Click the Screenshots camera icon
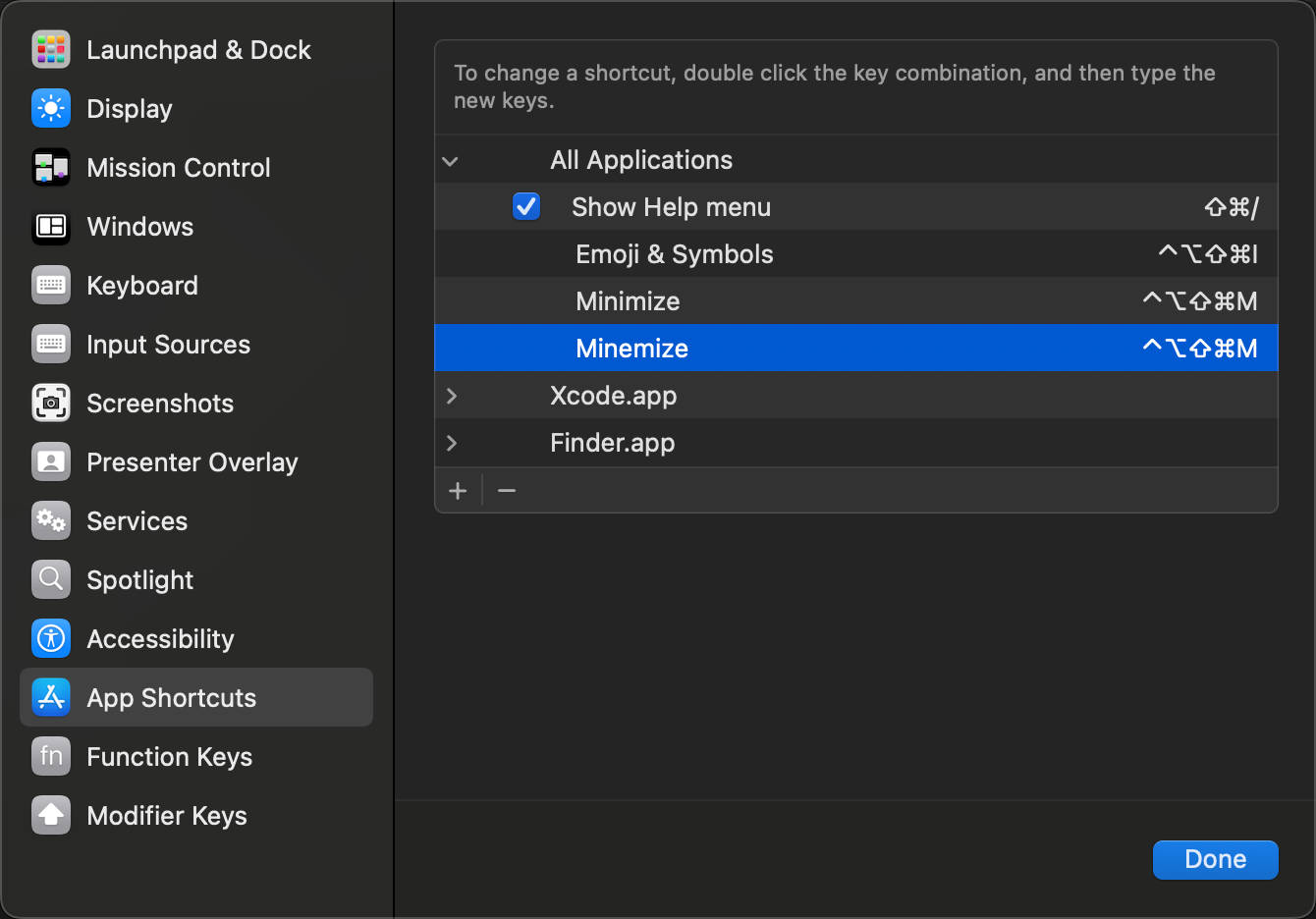1316x919 pixels. tap(51, 404)
